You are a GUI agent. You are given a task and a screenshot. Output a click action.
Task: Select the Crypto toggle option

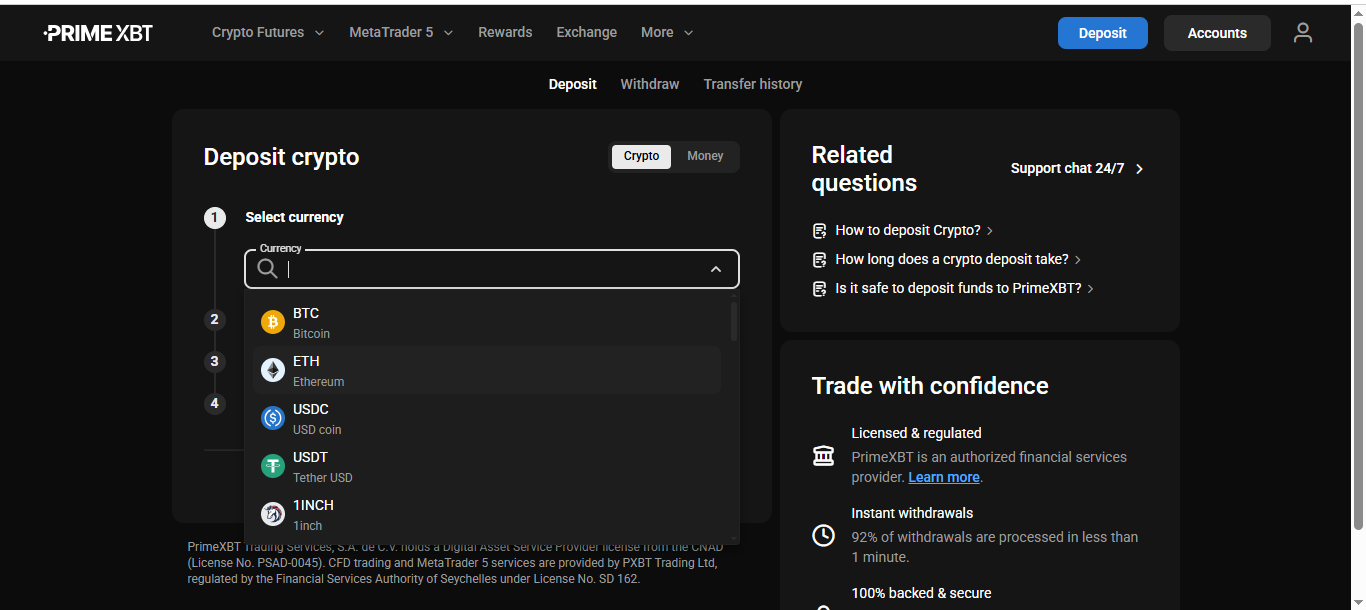click(x=641, y=156)
